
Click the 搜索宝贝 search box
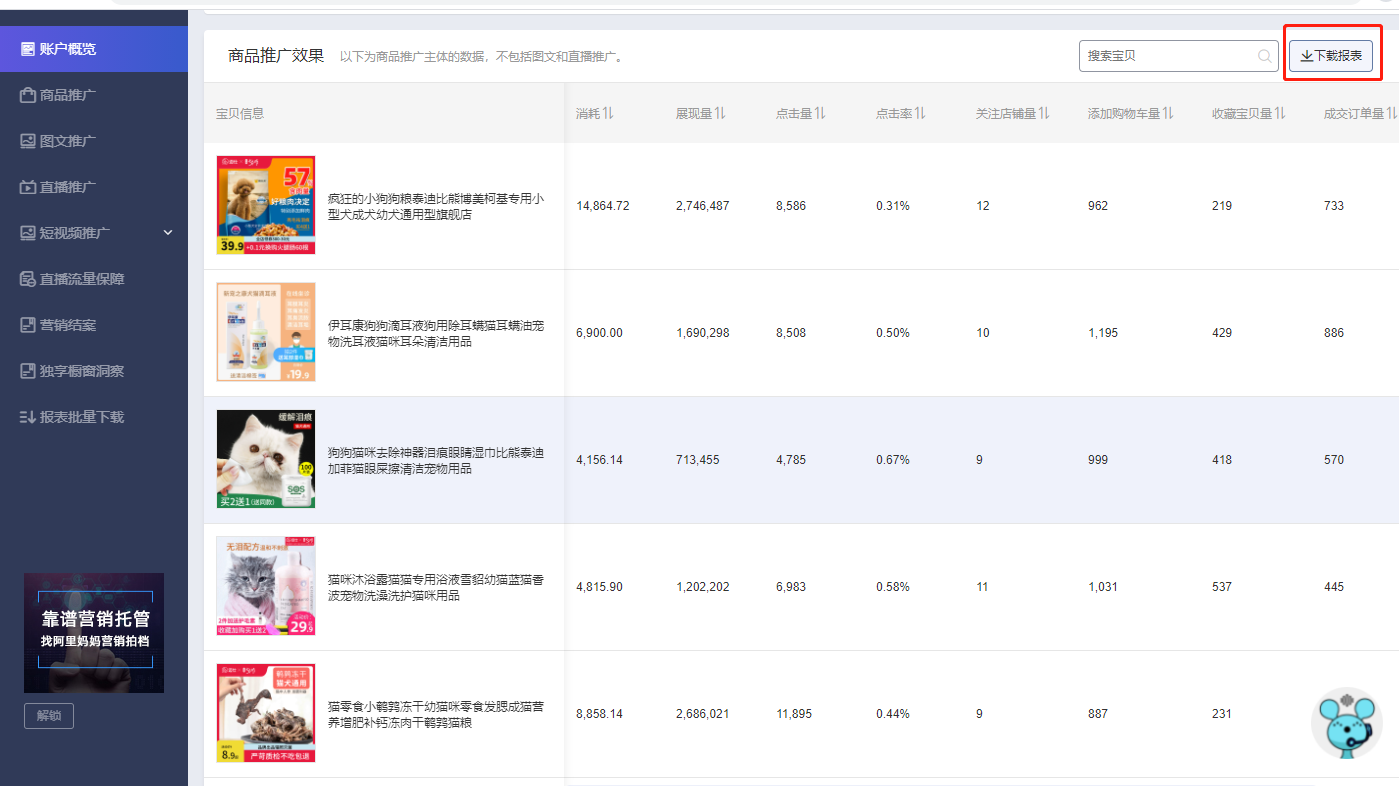[x=1180, y=56]
